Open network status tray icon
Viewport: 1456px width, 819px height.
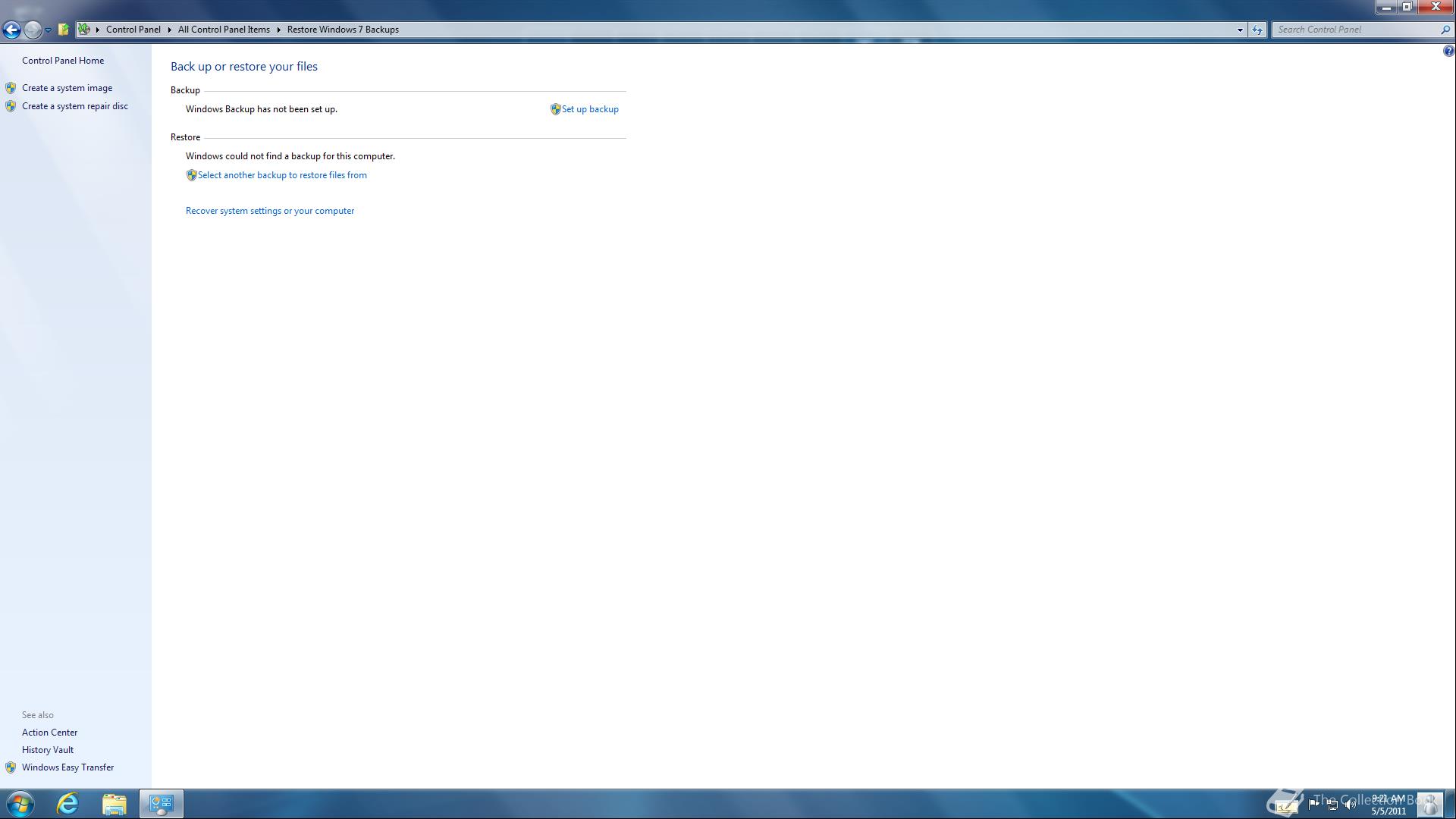tap(1332, 805)
